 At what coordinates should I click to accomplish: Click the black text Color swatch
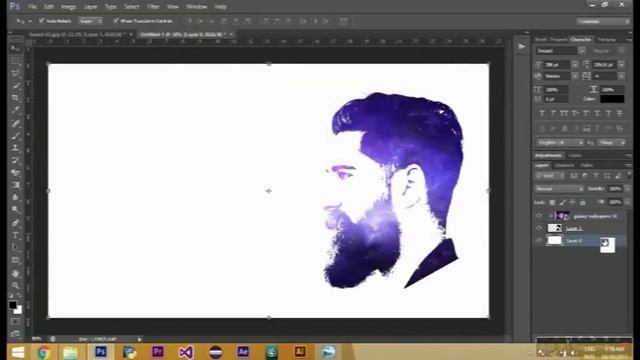612,99
